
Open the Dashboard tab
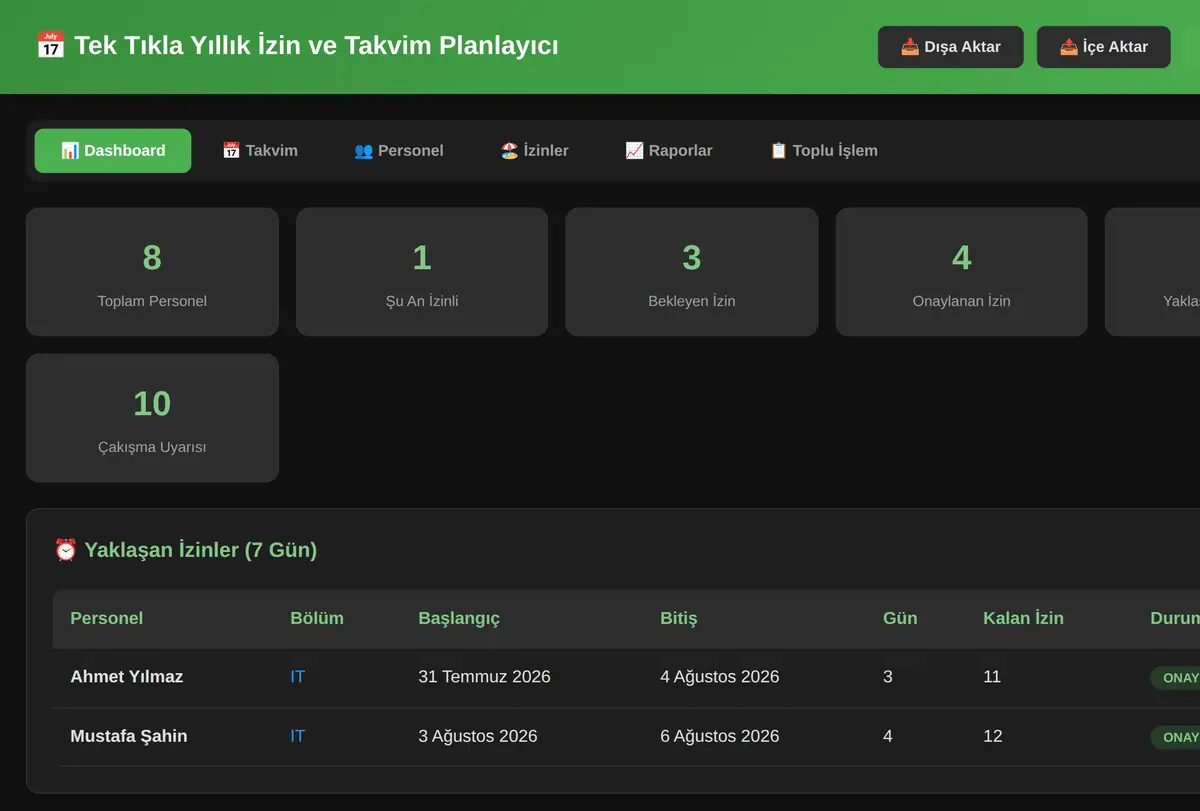pyautogui.click(x=113, y=151)
